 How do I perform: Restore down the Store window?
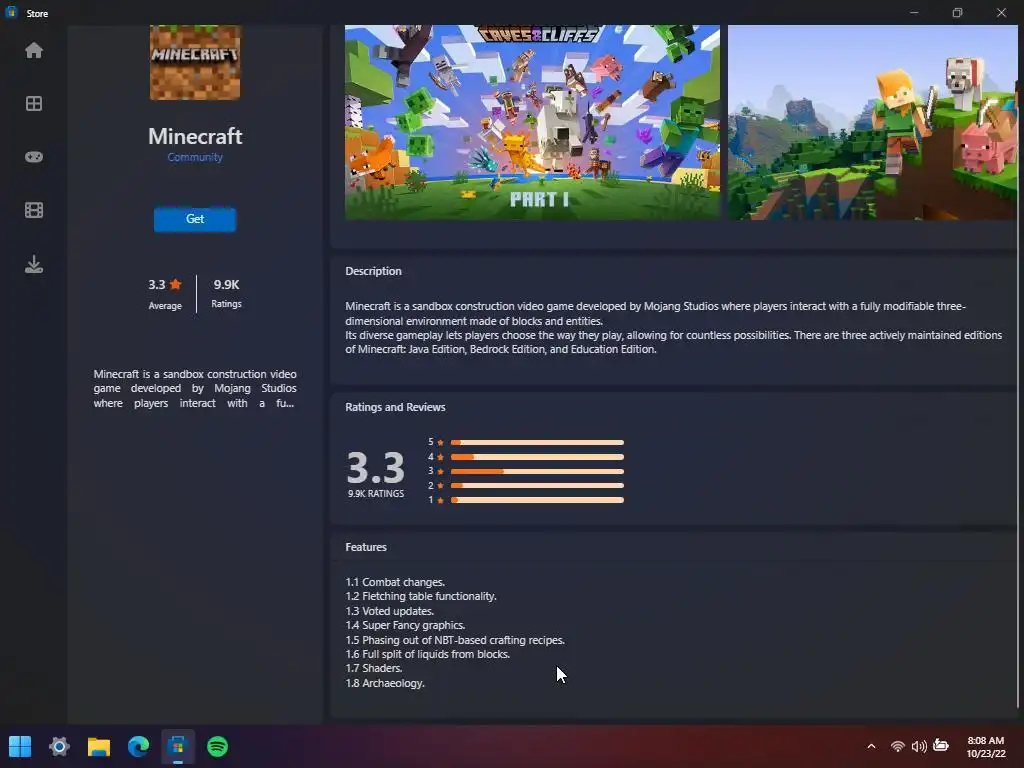tap(957, 12)
